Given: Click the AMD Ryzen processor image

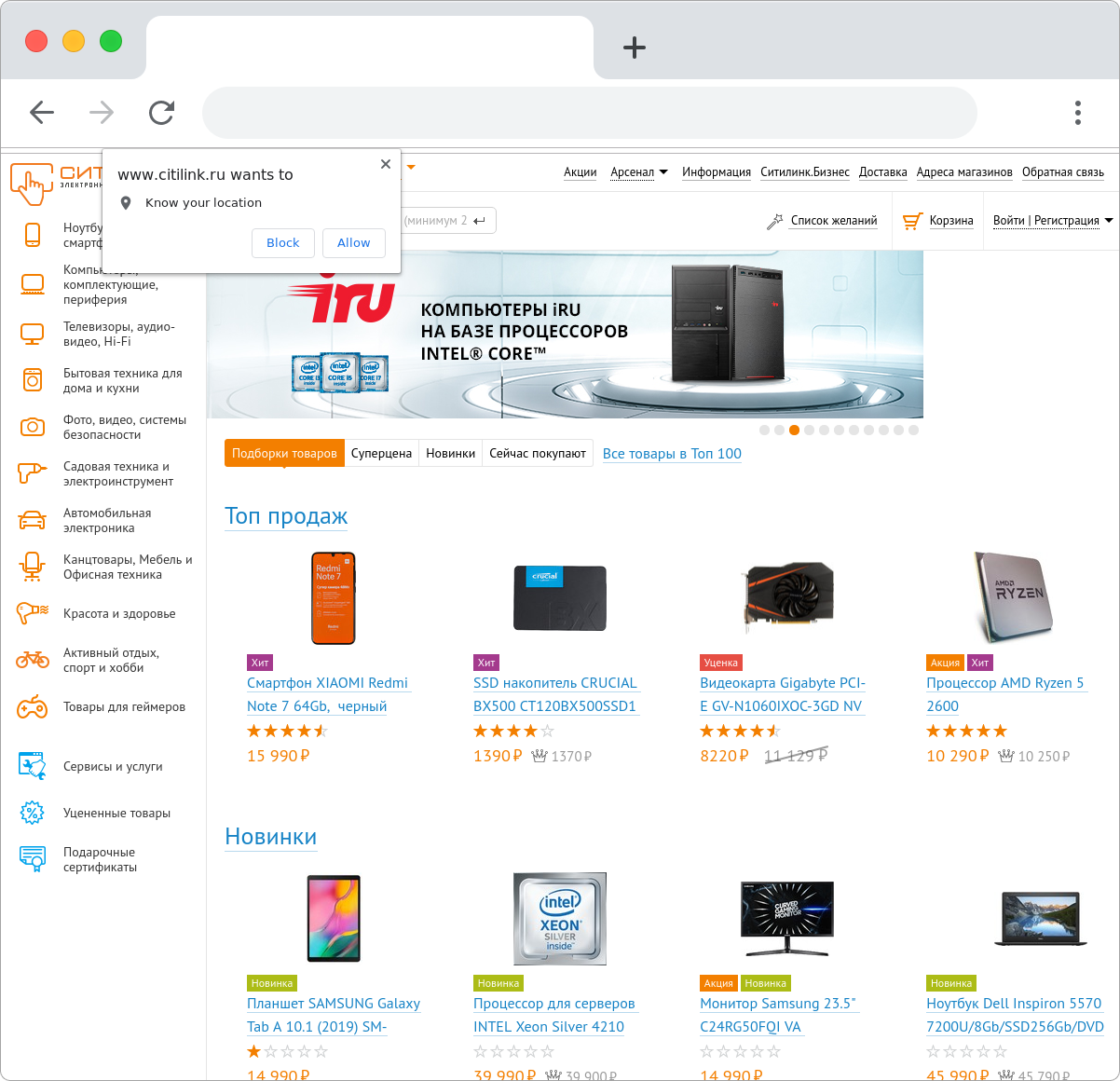Looking at the screenshot, I should (1014, 598).
